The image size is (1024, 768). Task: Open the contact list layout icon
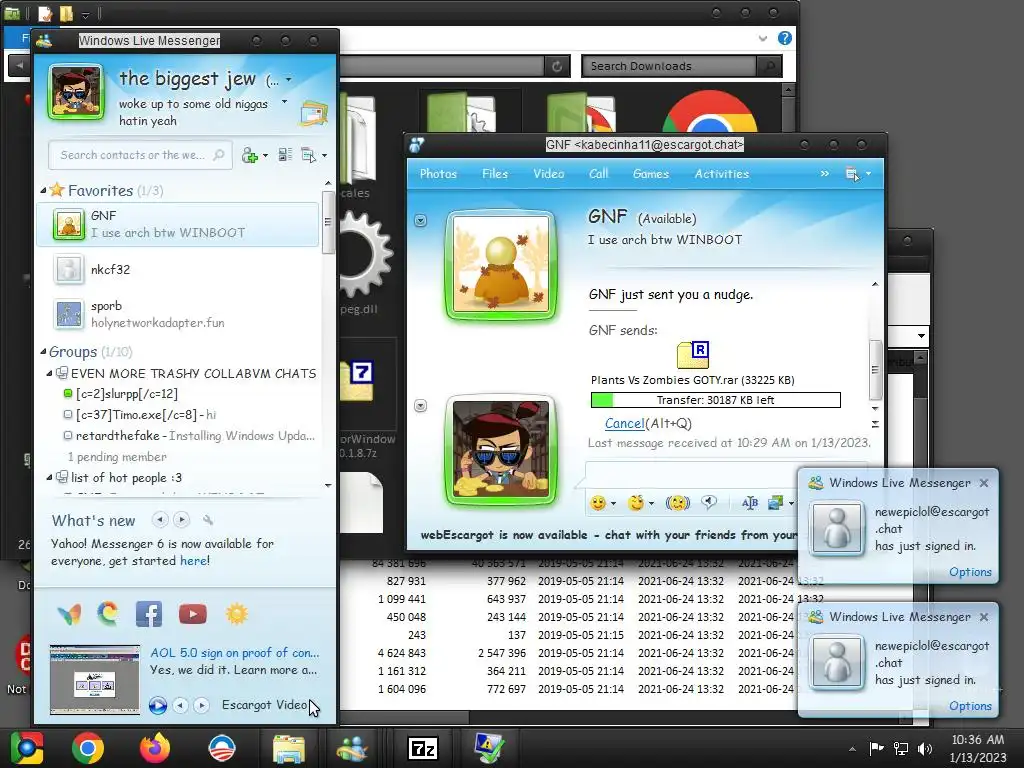pyautogui.click(x=285, y=155)
